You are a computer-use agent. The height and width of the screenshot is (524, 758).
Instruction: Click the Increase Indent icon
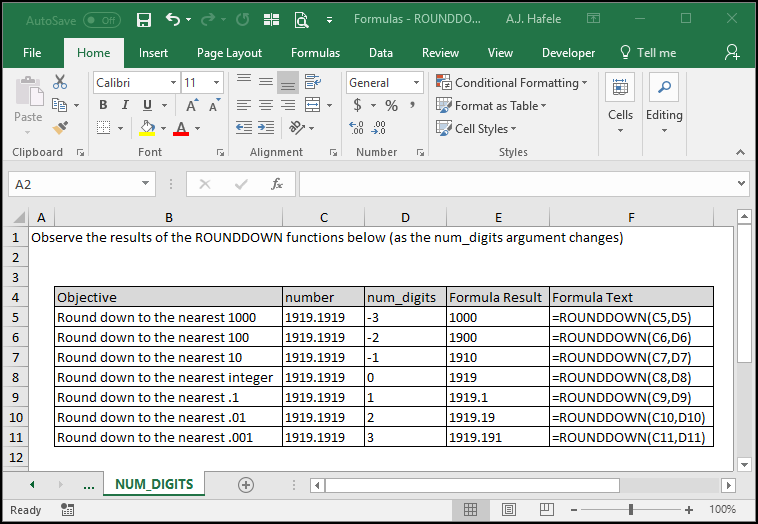[x=266, y=128]
